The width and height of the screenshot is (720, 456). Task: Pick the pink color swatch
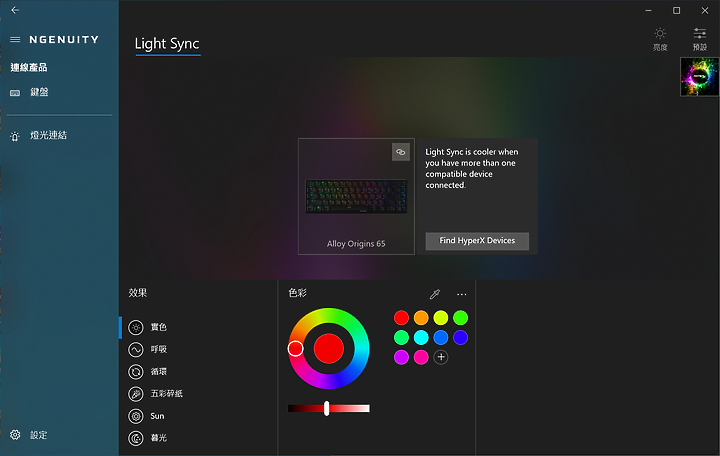pyautogui.click(x=421, y=357)
